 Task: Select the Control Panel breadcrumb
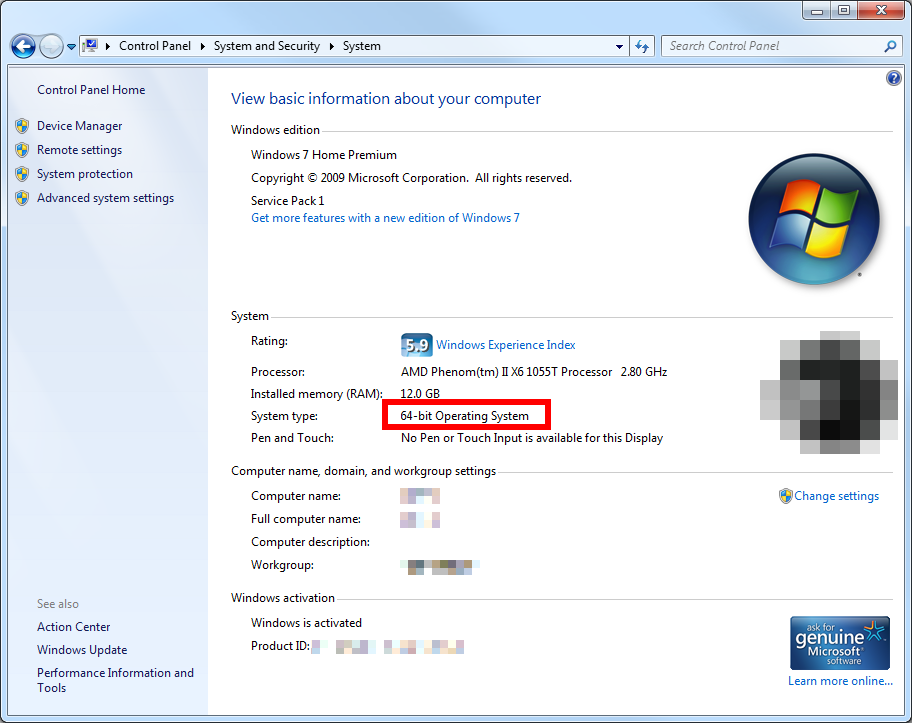coord(155,46)
